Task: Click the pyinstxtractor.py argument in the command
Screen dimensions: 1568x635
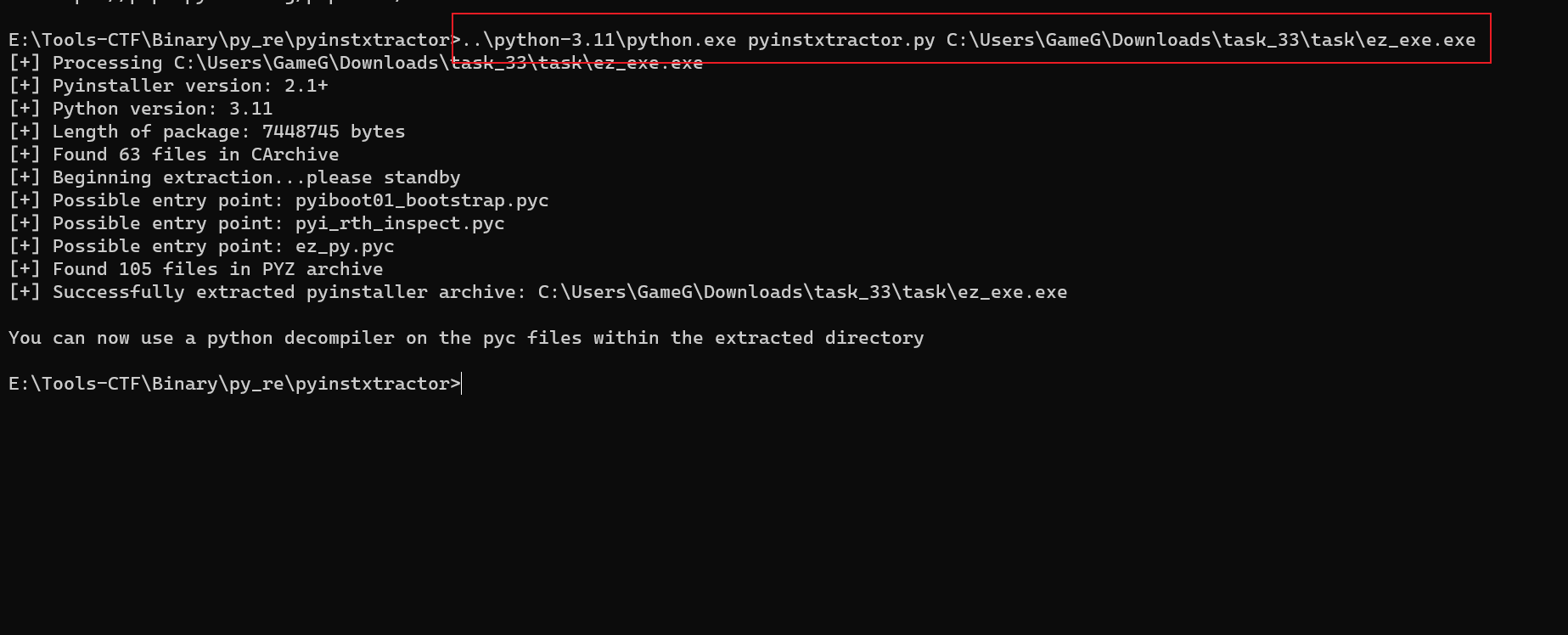Action: point(841,40)
